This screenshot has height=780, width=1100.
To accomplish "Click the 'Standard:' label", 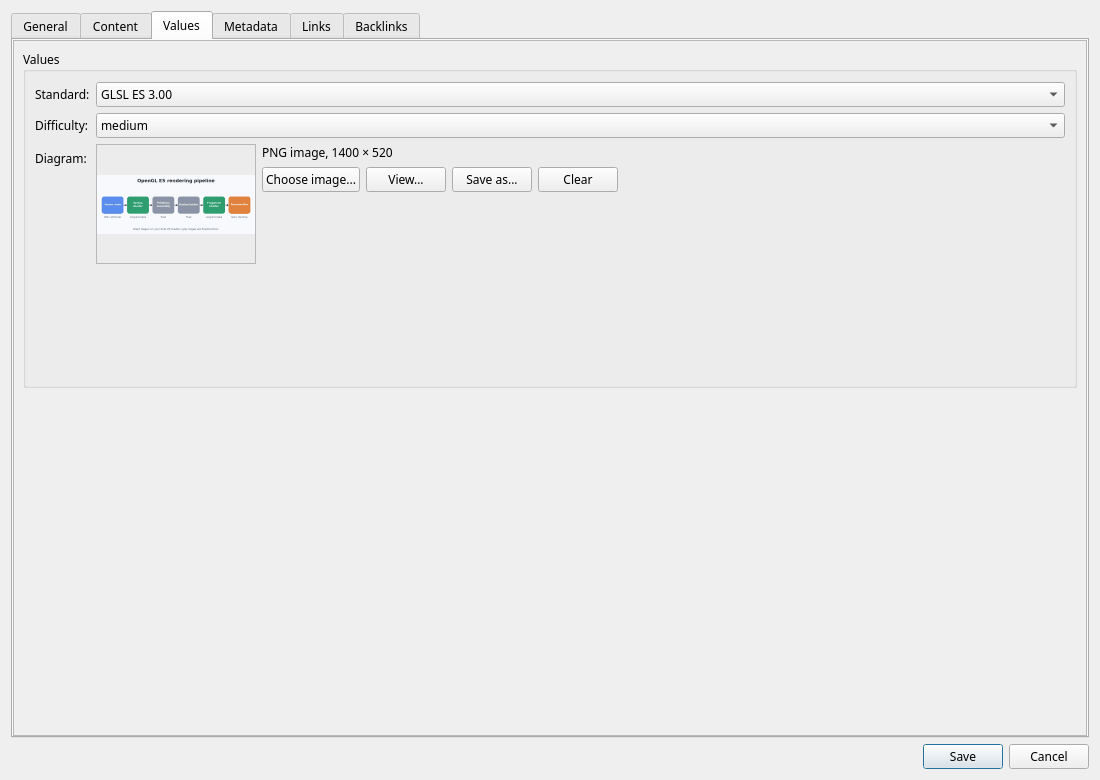I will 62,95.
